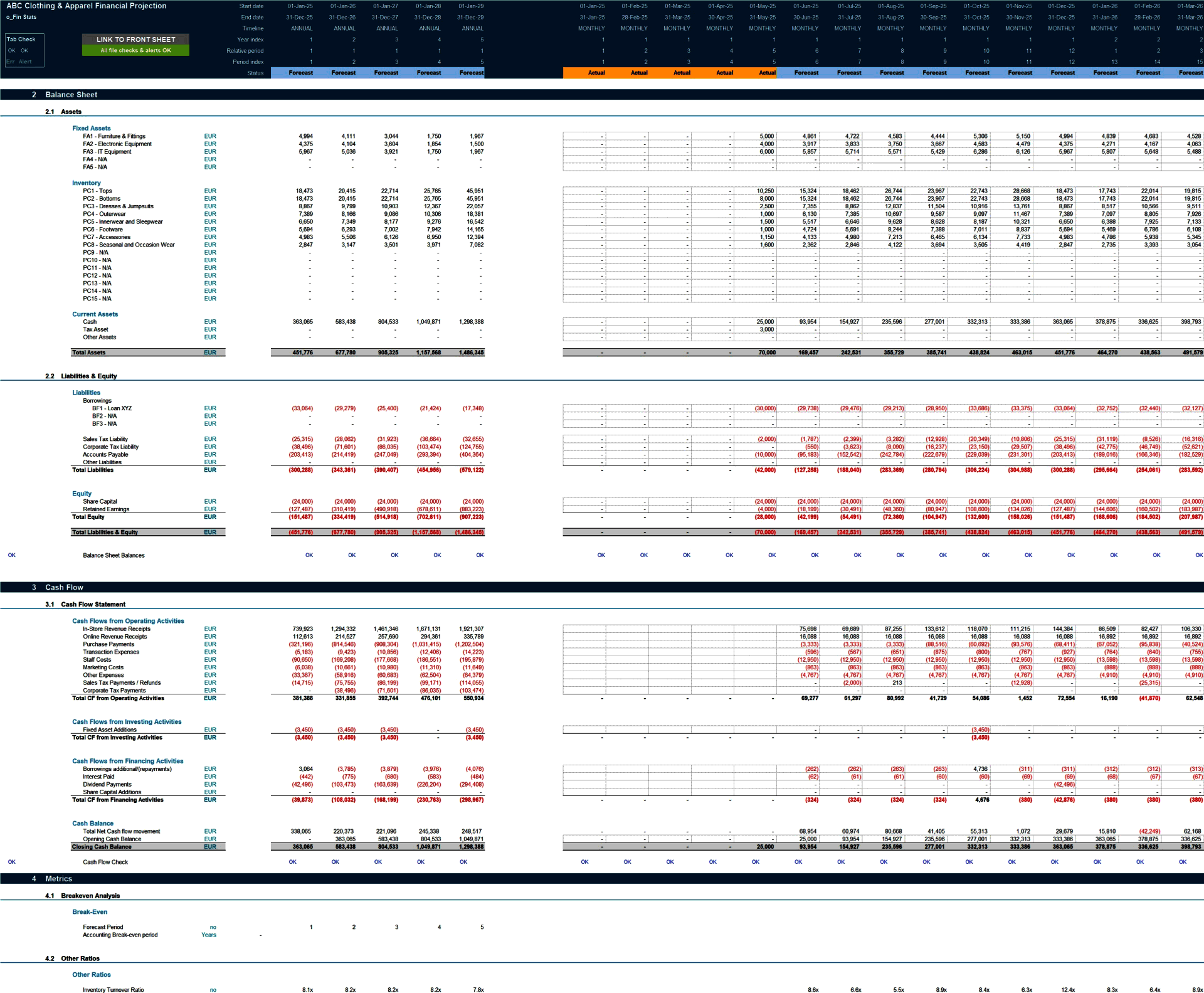This screenshot has height=993, width=1204.
Task: Select the 'Share Capital' row label
Action: [100, 502]
